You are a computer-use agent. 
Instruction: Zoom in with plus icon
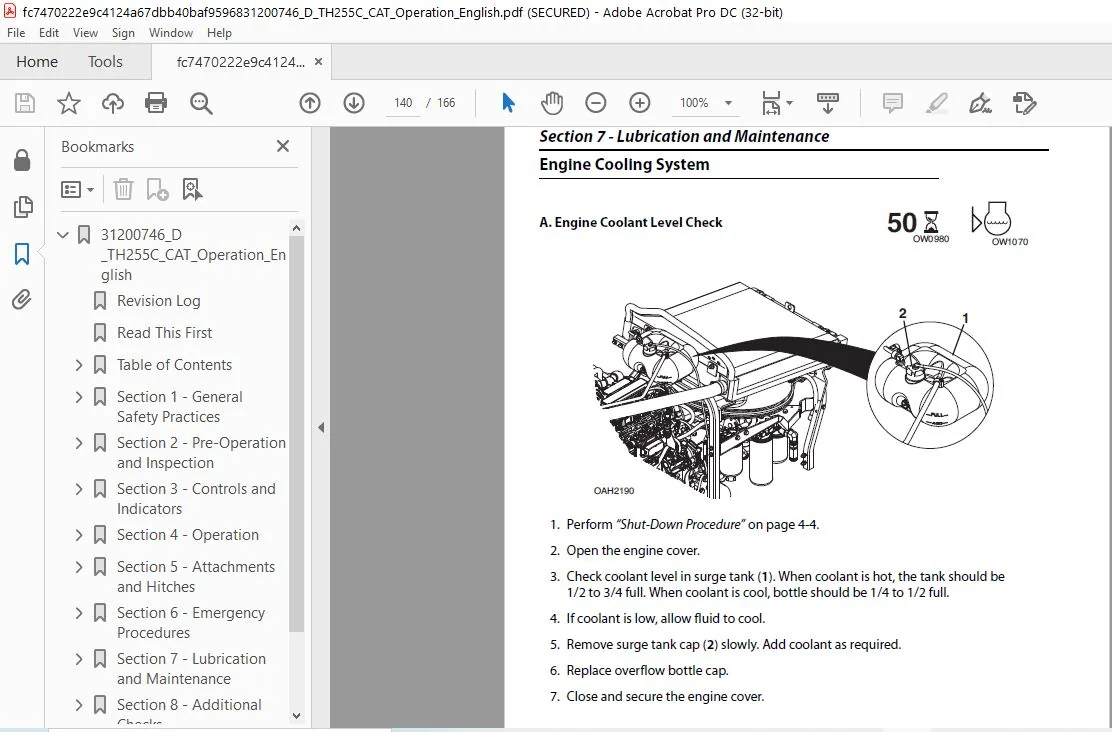[x=640, y=103]
